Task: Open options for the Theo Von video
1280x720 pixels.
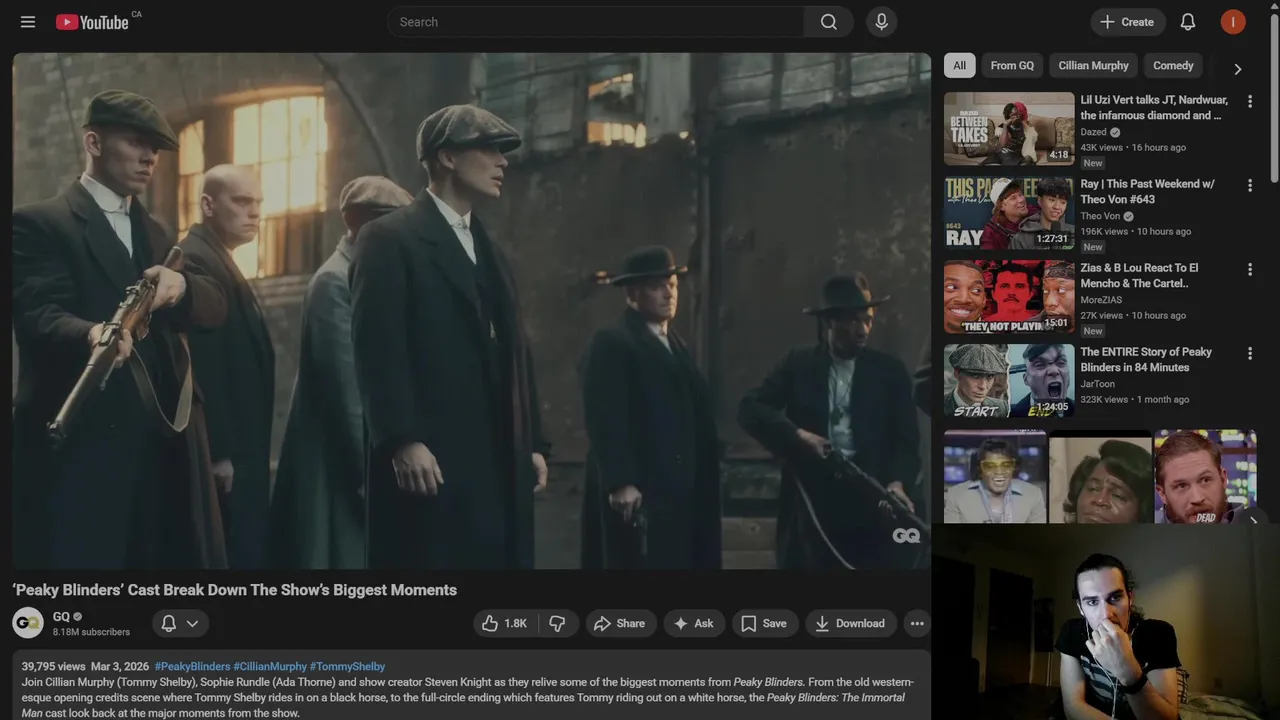Action: pos(1249,185)
